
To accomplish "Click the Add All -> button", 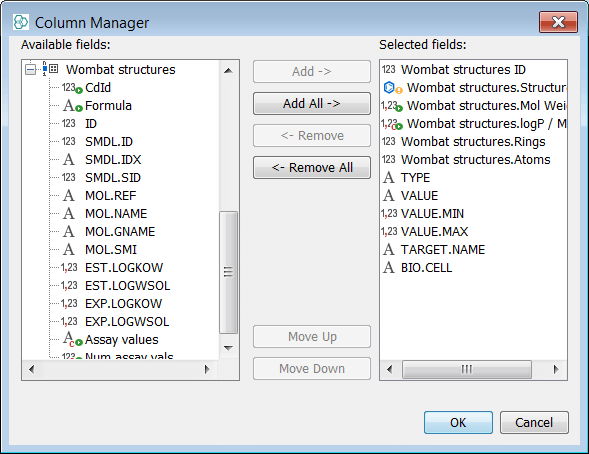I will click(x=312, y=103).
